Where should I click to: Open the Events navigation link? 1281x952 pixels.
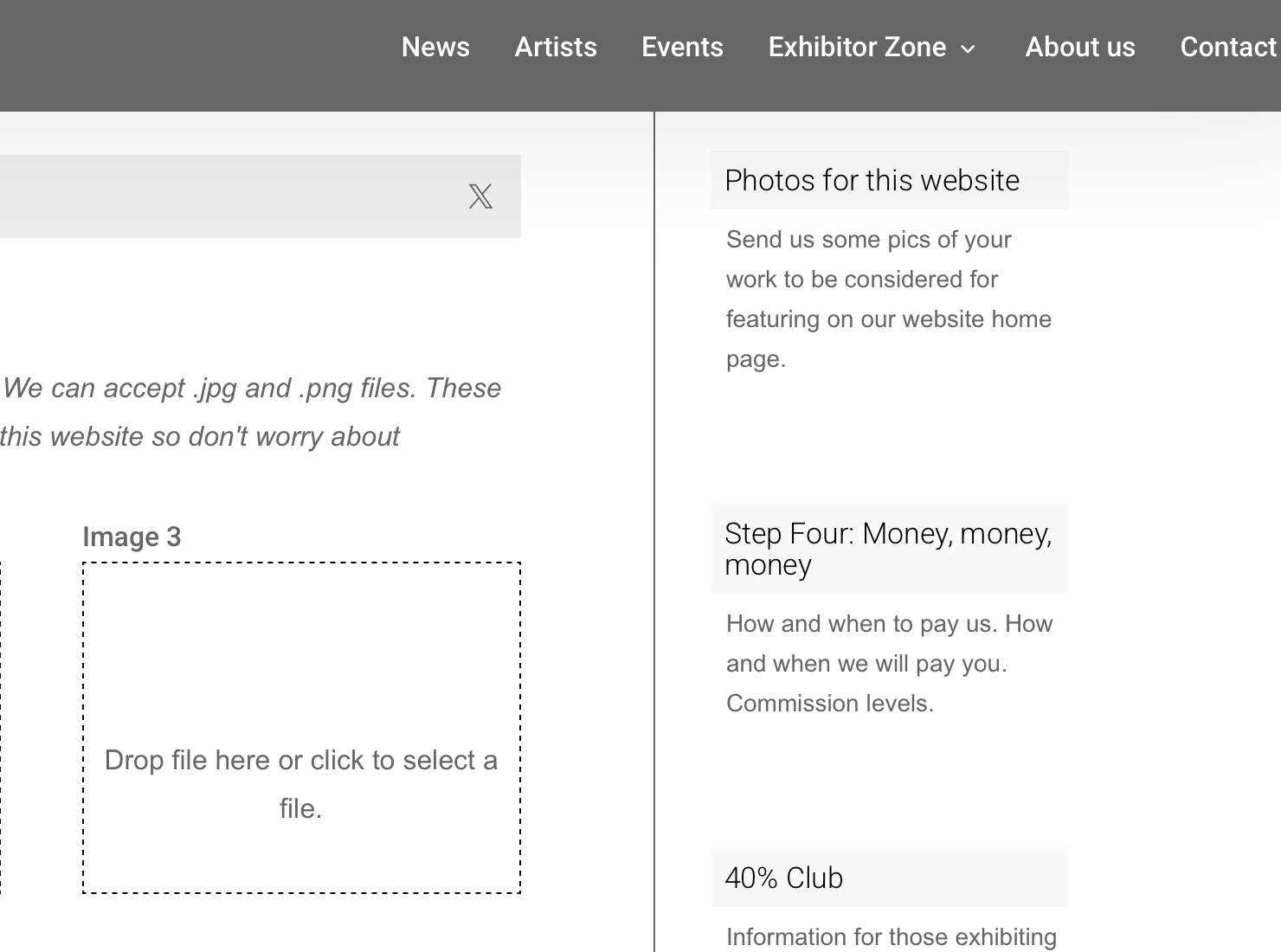(682, 47)
